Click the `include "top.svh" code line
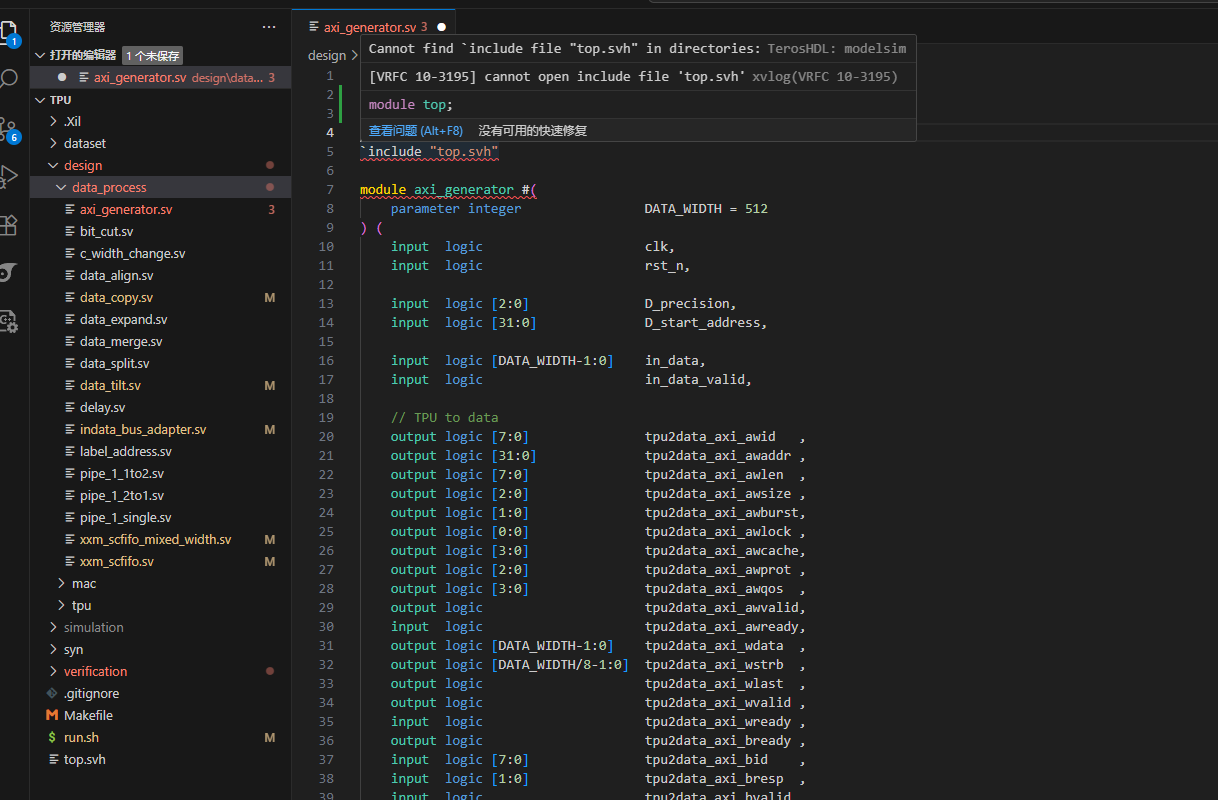Image resolution: width=1218 pixels, height=800 pixels. 430,151
